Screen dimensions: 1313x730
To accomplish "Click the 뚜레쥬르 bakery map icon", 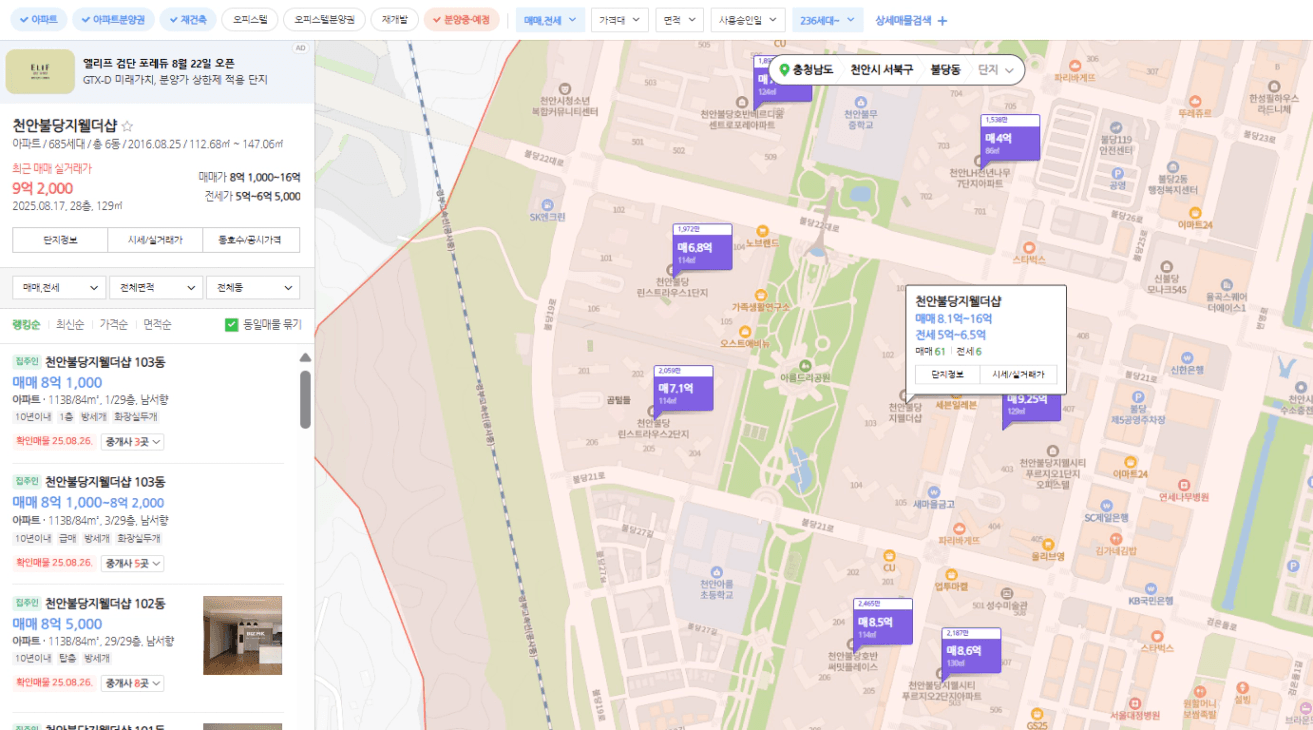I will point(1195,100).
